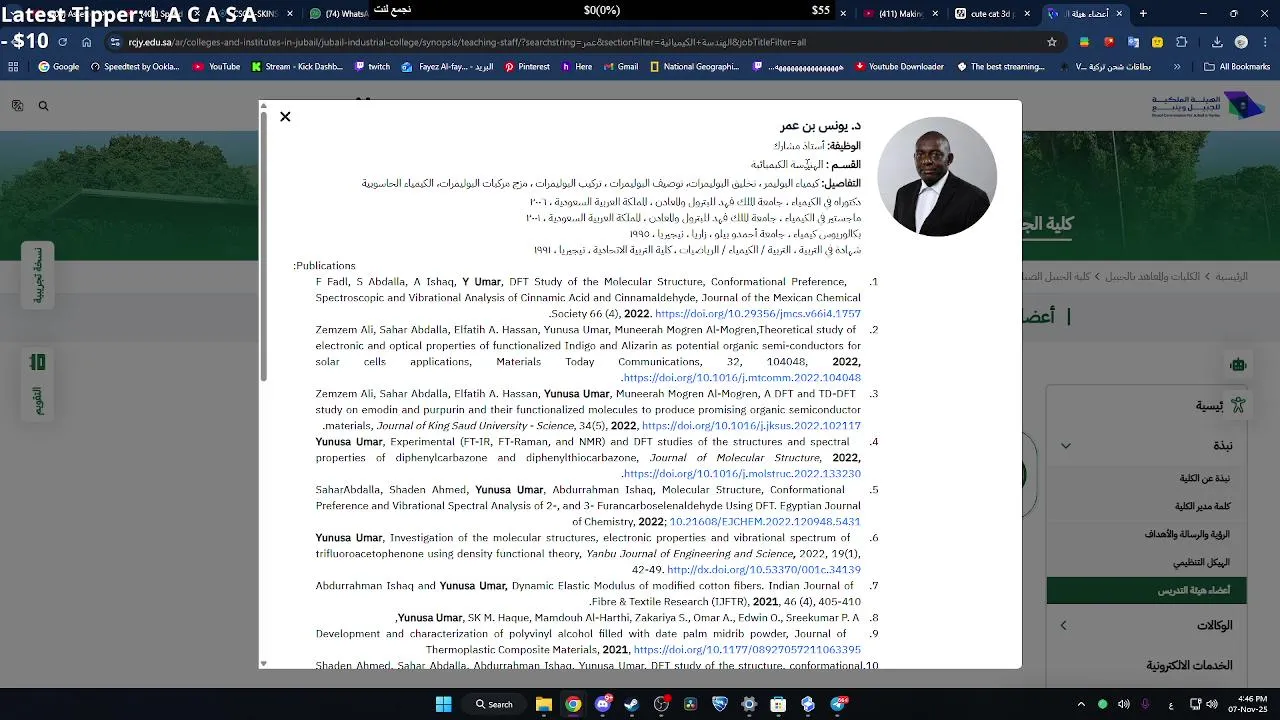
Task: Open the Youtube Downloader bookmark
Action: pos(899,67)
